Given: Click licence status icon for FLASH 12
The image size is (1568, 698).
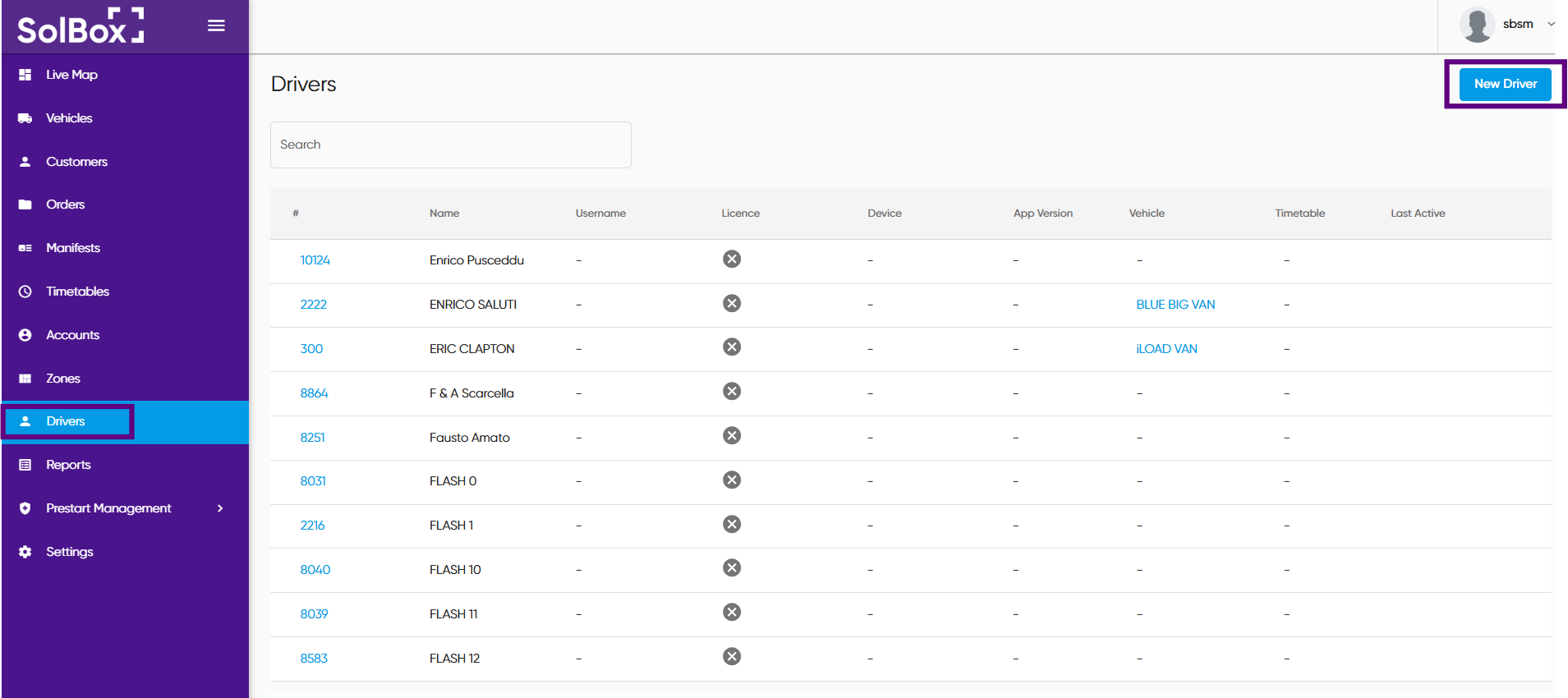Looking at the screenshot, I should 732,657.
